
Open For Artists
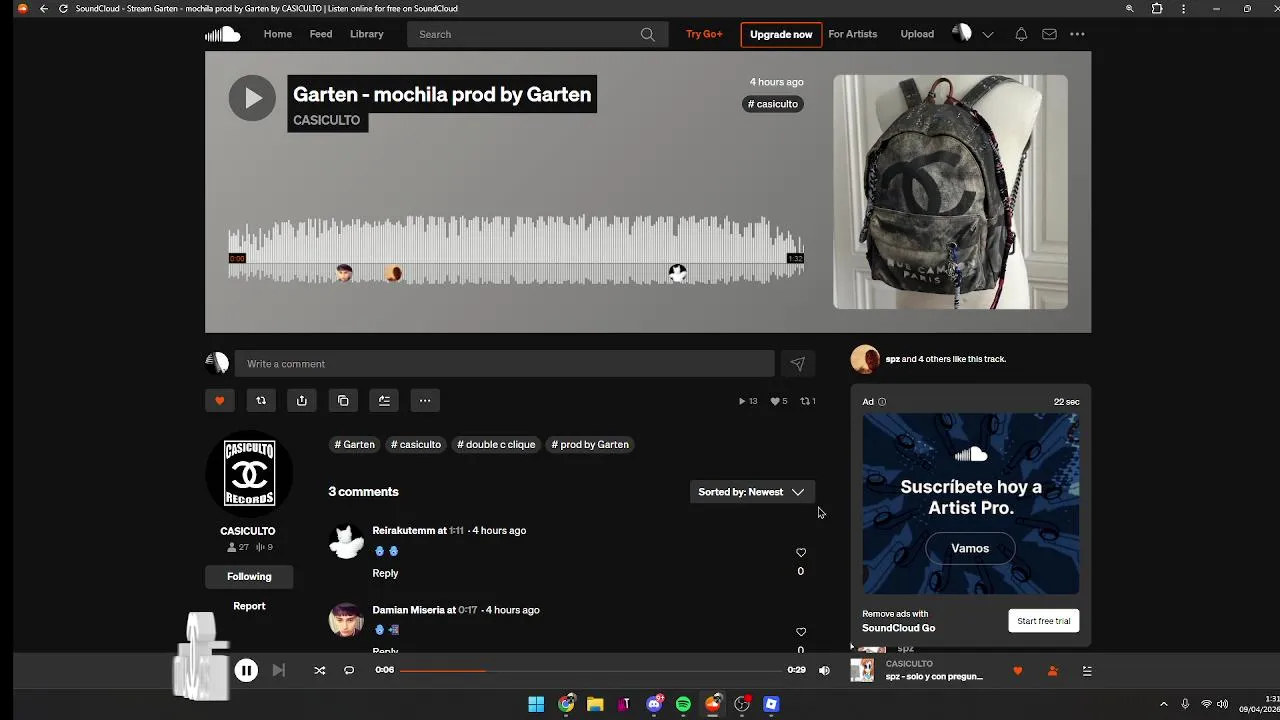point(853,34)
